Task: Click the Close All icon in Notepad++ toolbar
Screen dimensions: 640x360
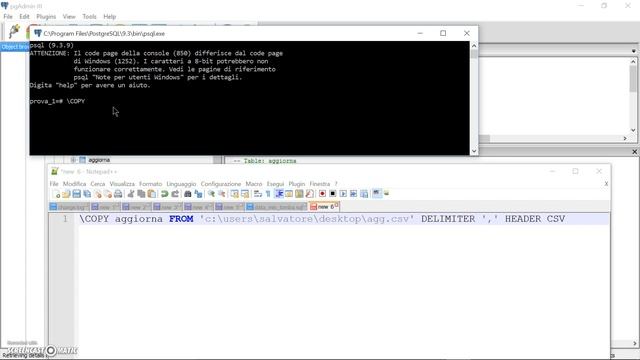Action: (108, 194)
